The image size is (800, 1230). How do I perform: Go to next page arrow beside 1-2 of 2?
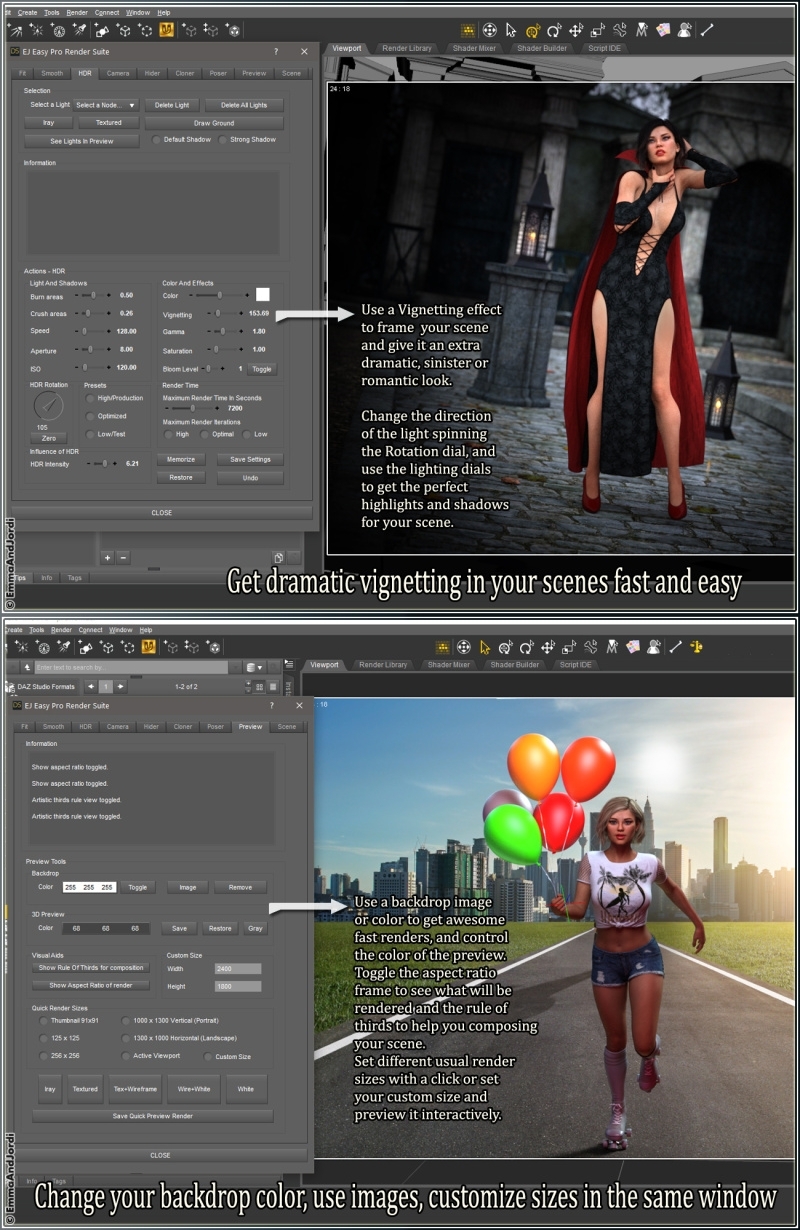(121, 686)
